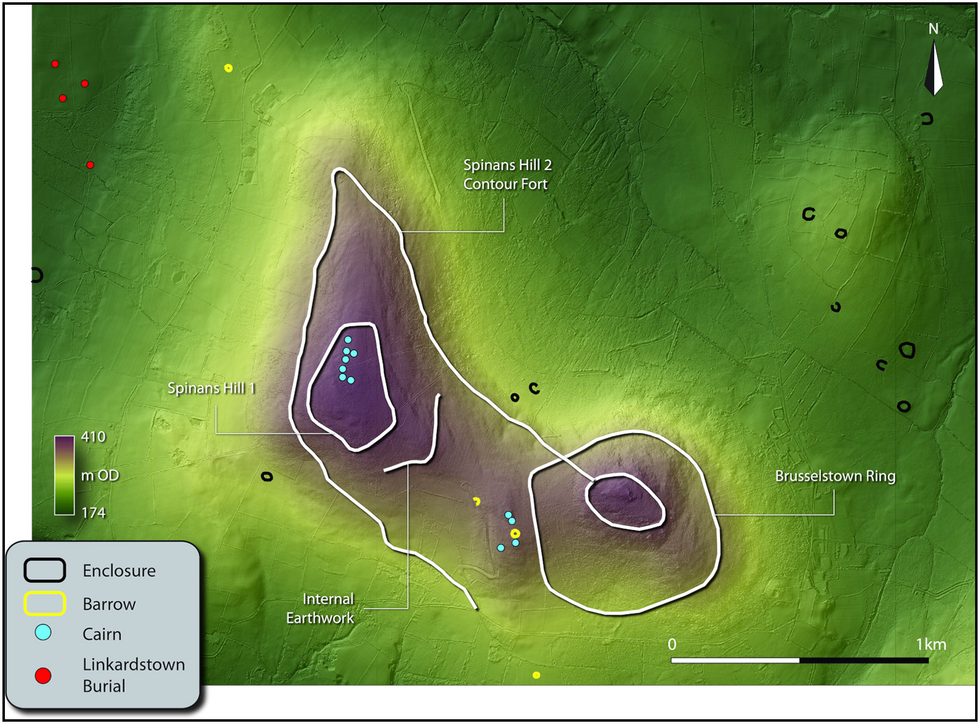The image size is (980, 724).
Task: Click the north arrow compass icon
Action: point(935,70)
